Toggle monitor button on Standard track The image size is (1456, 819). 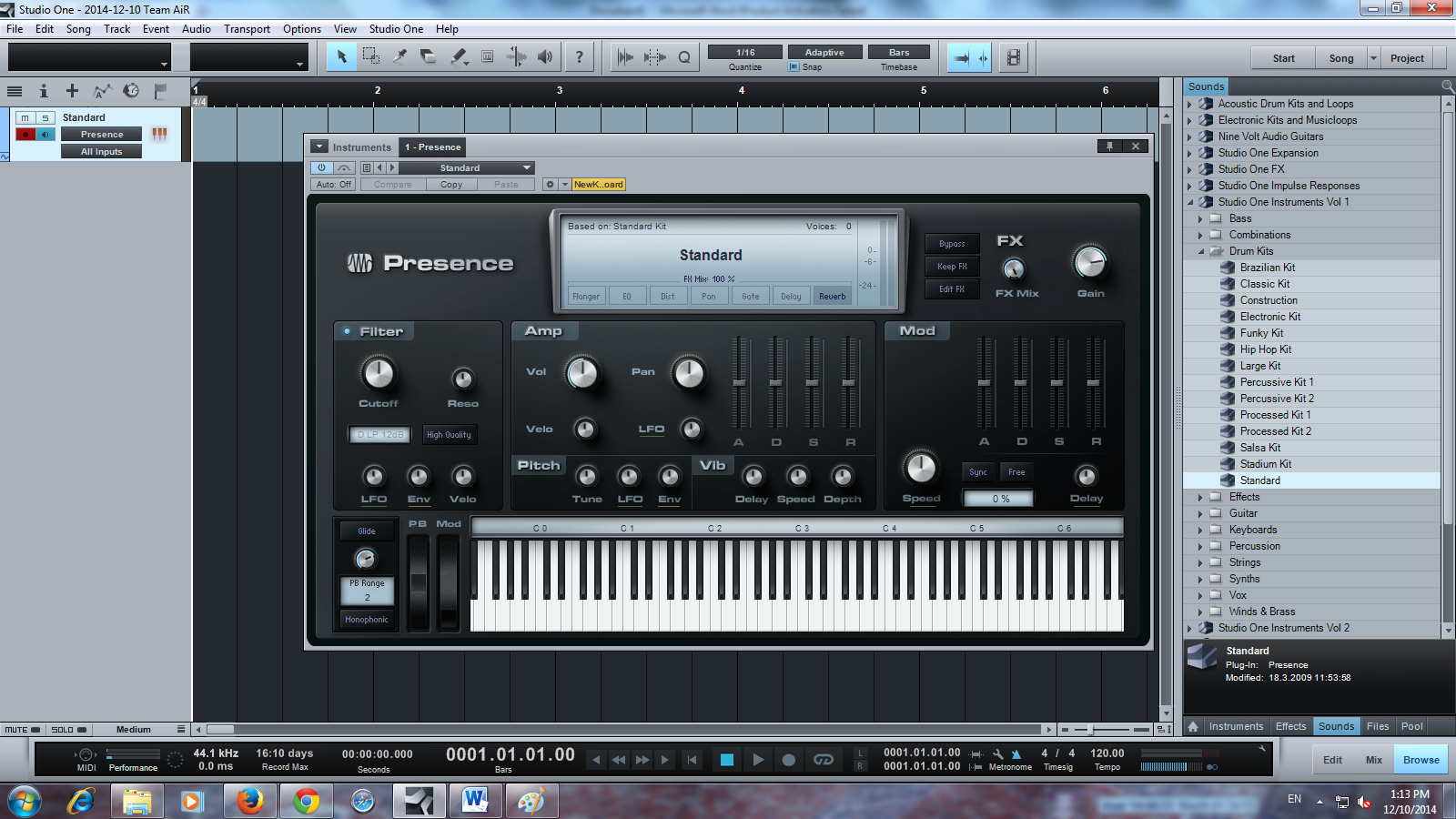(x=45, y=134)
